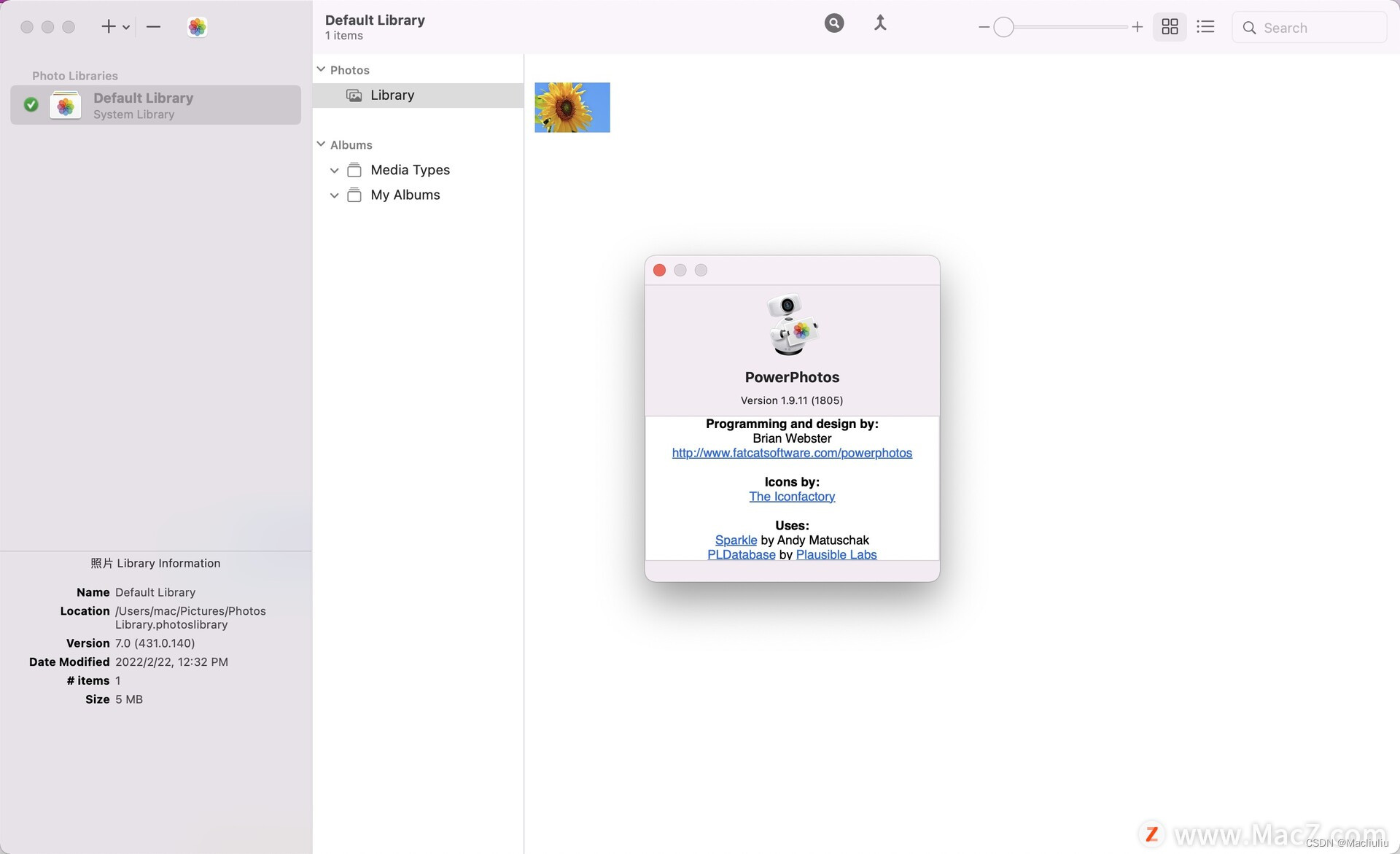The width and height of the screenshot is (1400, 854).
Task: Click the list view icon
Action: click(x=1205, y=26)
